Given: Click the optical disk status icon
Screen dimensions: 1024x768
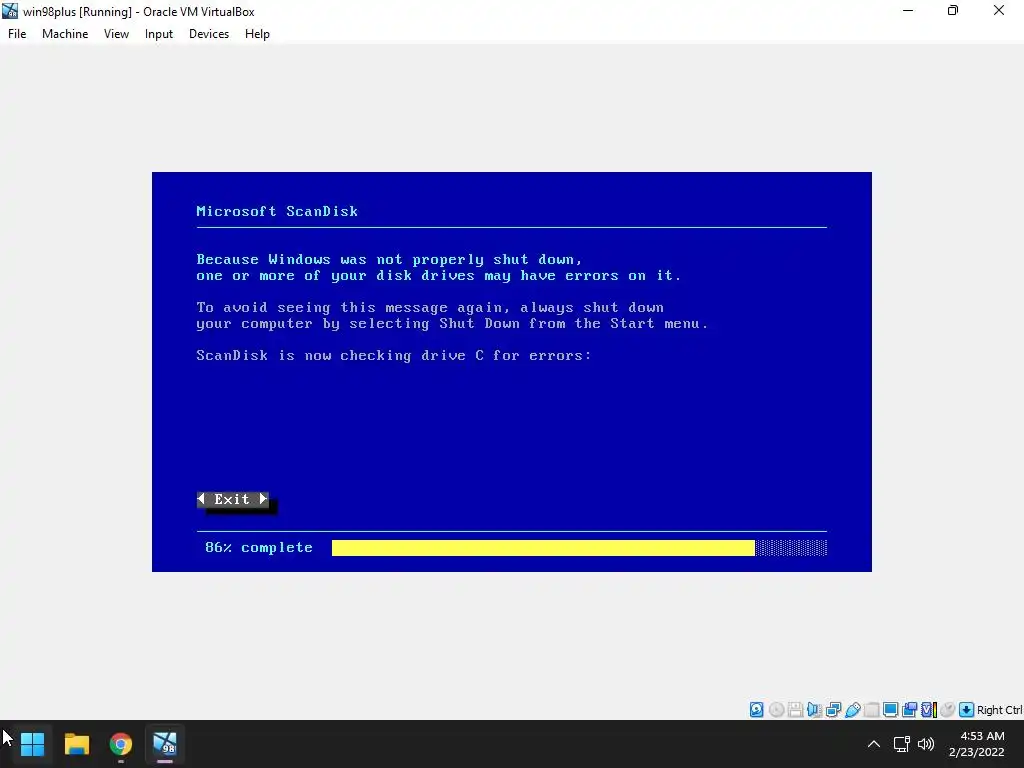Looking at the screenshot, I should click(776, 709).
